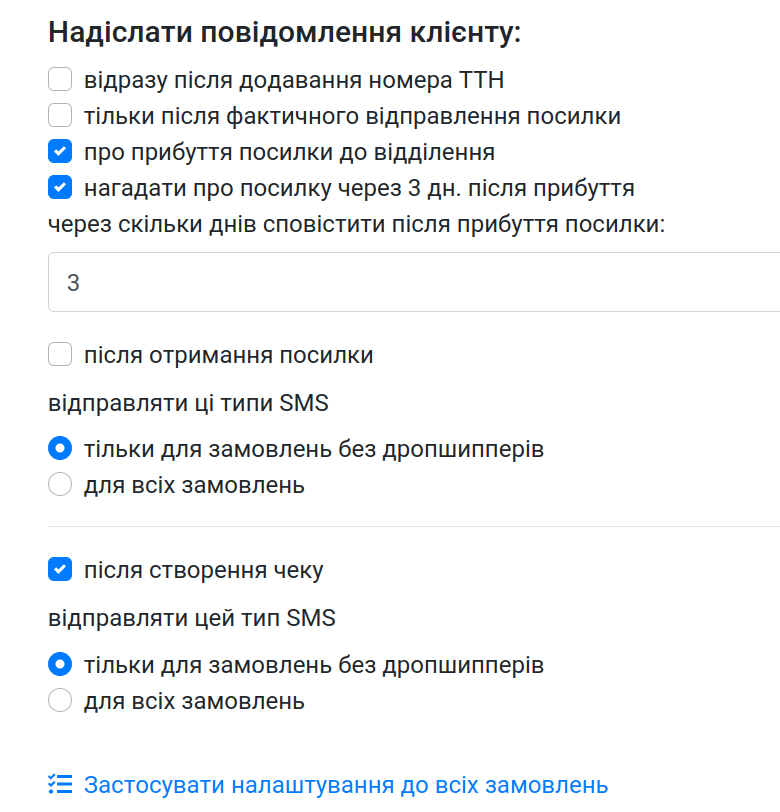Enable 'відразу після додавання номера ТТН' checkbox
The width and height of the screenshot is (780, 812).
pyautogui.click(x=60, y=79)
